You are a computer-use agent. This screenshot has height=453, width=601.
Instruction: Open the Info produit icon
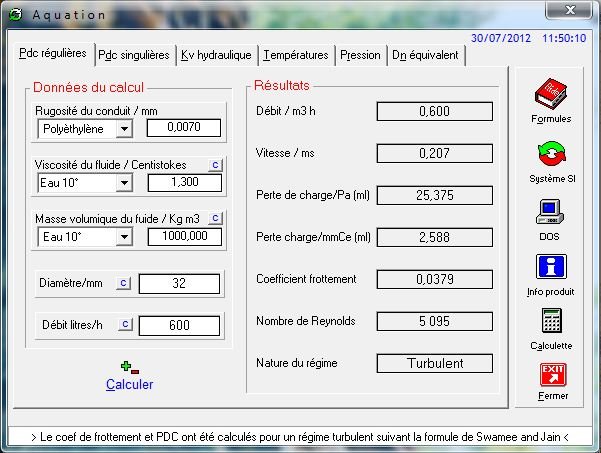tap(551, 268)
